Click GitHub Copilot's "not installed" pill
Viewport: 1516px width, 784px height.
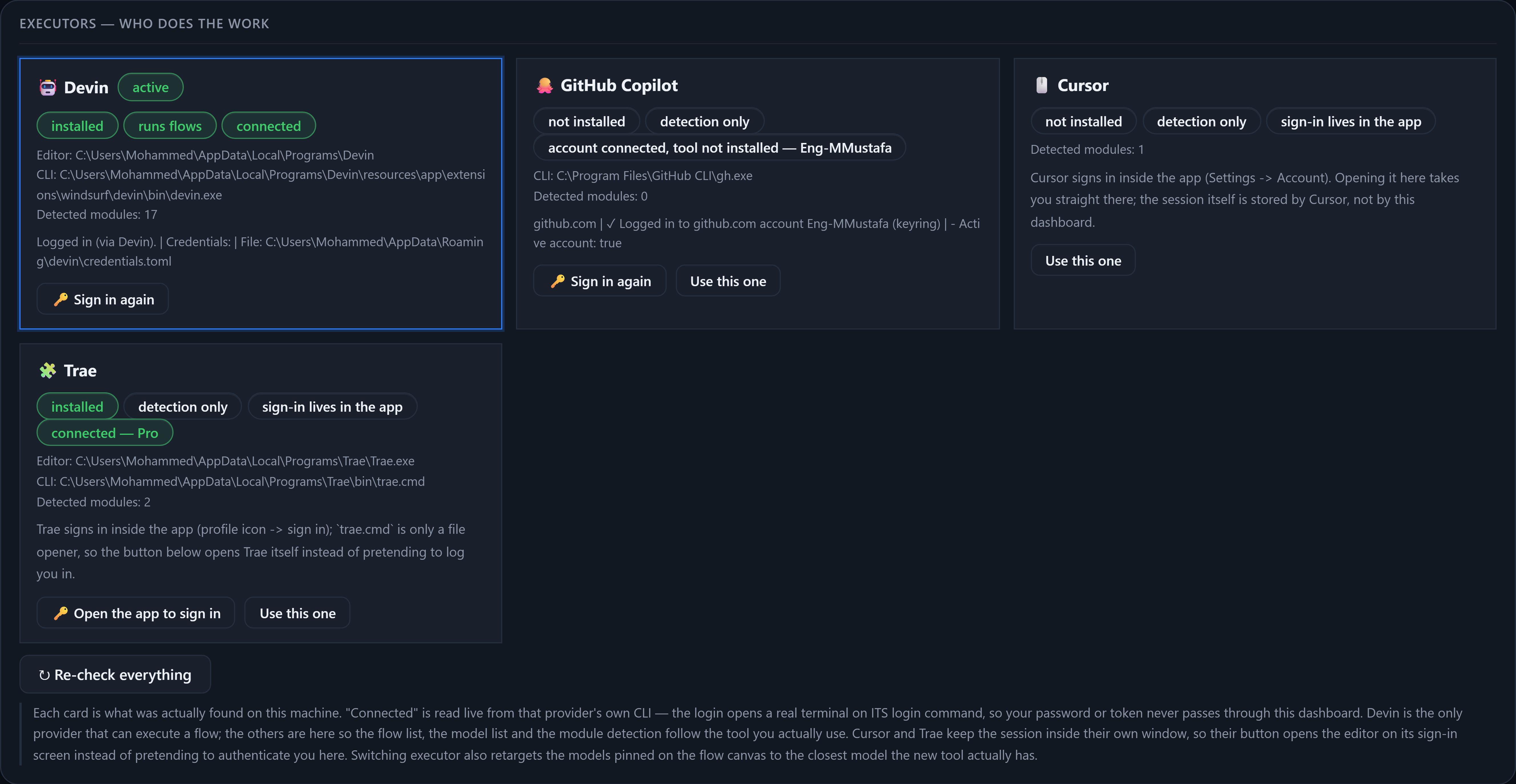pyautogui.click(x=587, y=122)
